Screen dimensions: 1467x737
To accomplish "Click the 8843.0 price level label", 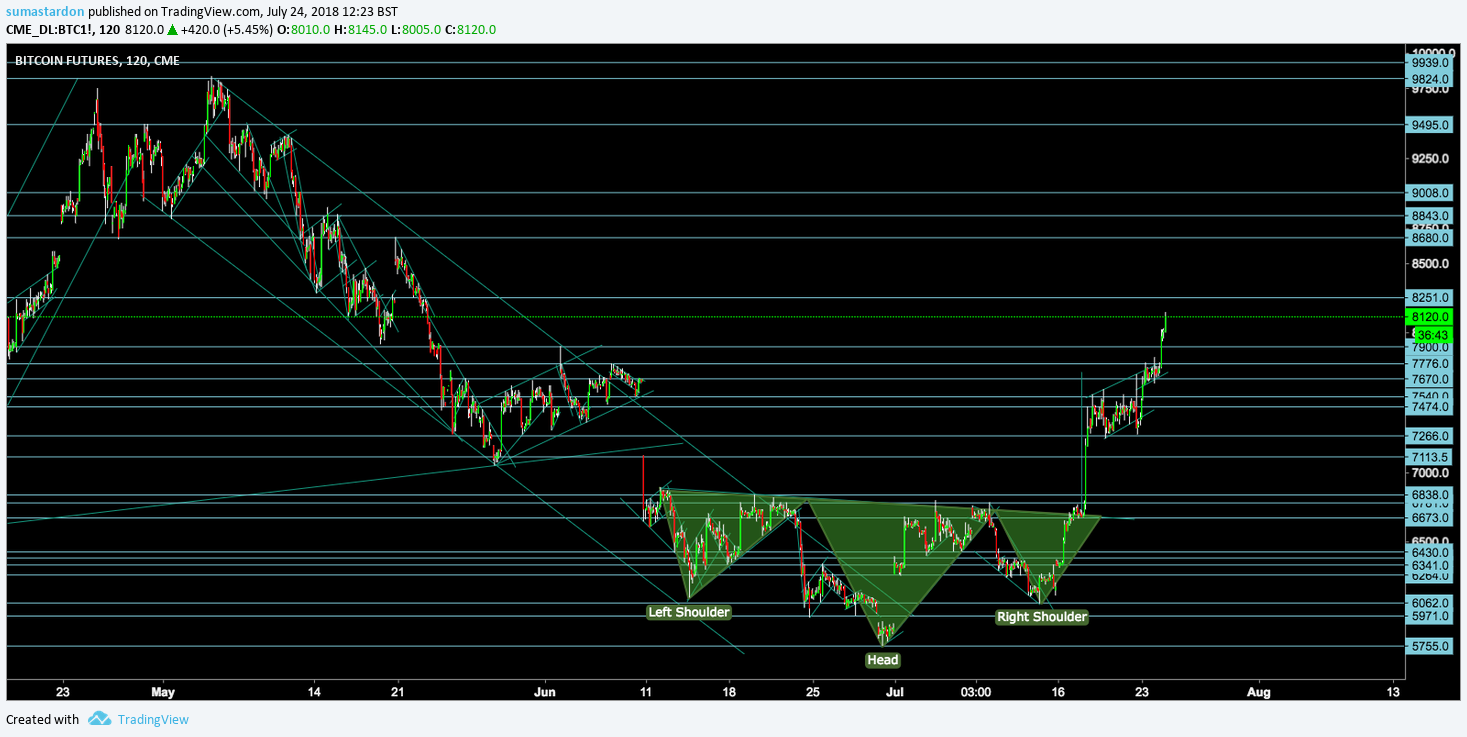I will (x=1430, y=216).
